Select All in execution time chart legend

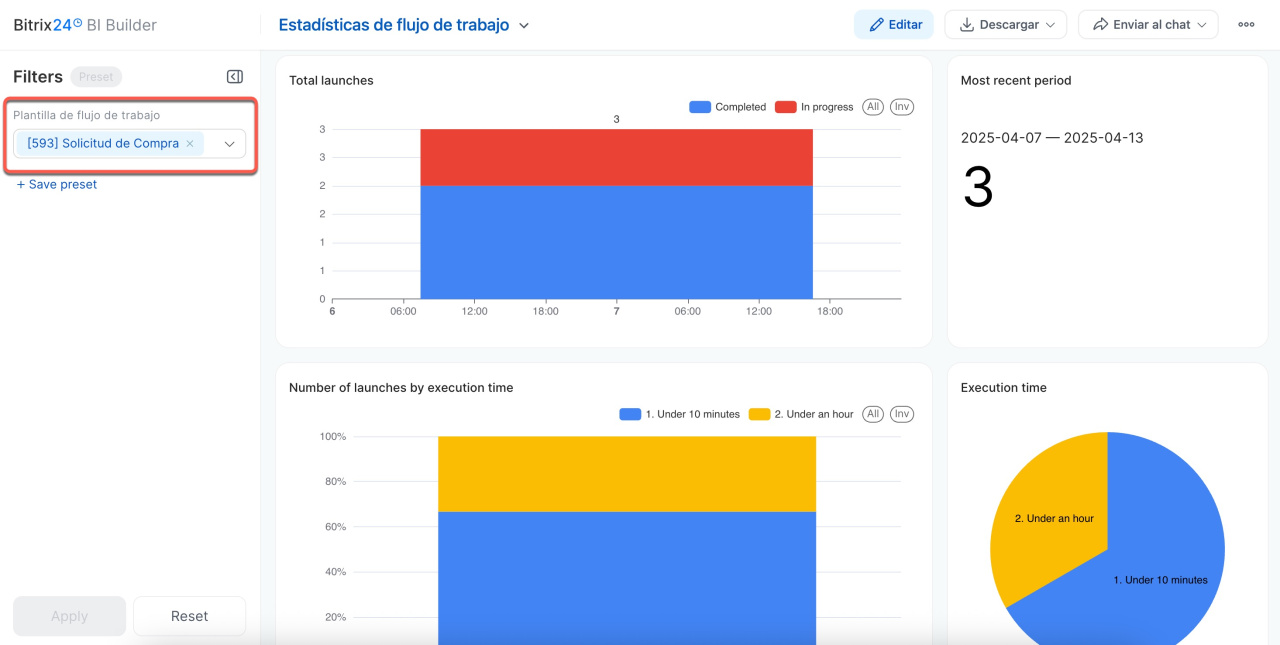[873, 414]
